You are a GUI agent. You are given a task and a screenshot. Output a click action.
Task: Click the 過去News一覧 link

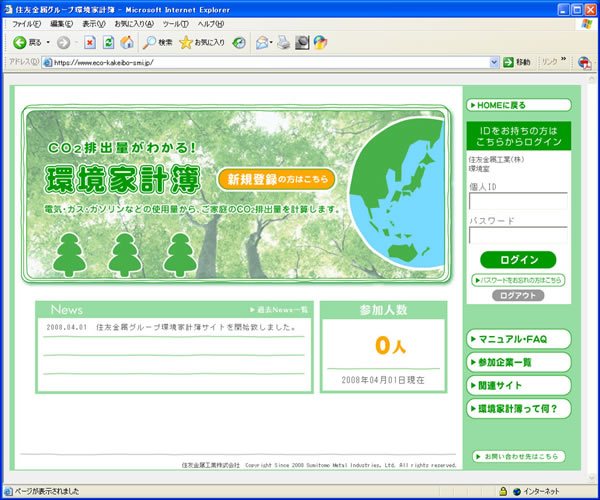click(x=279, y=309)
